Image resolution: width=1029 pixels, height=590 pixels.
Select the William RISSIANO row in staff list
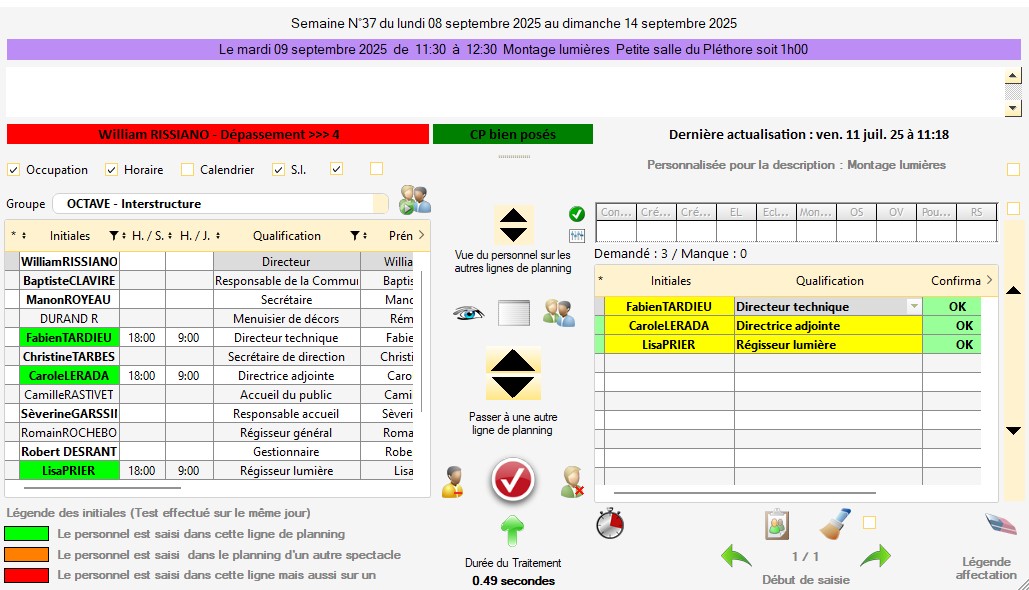[x=69, y=262]
